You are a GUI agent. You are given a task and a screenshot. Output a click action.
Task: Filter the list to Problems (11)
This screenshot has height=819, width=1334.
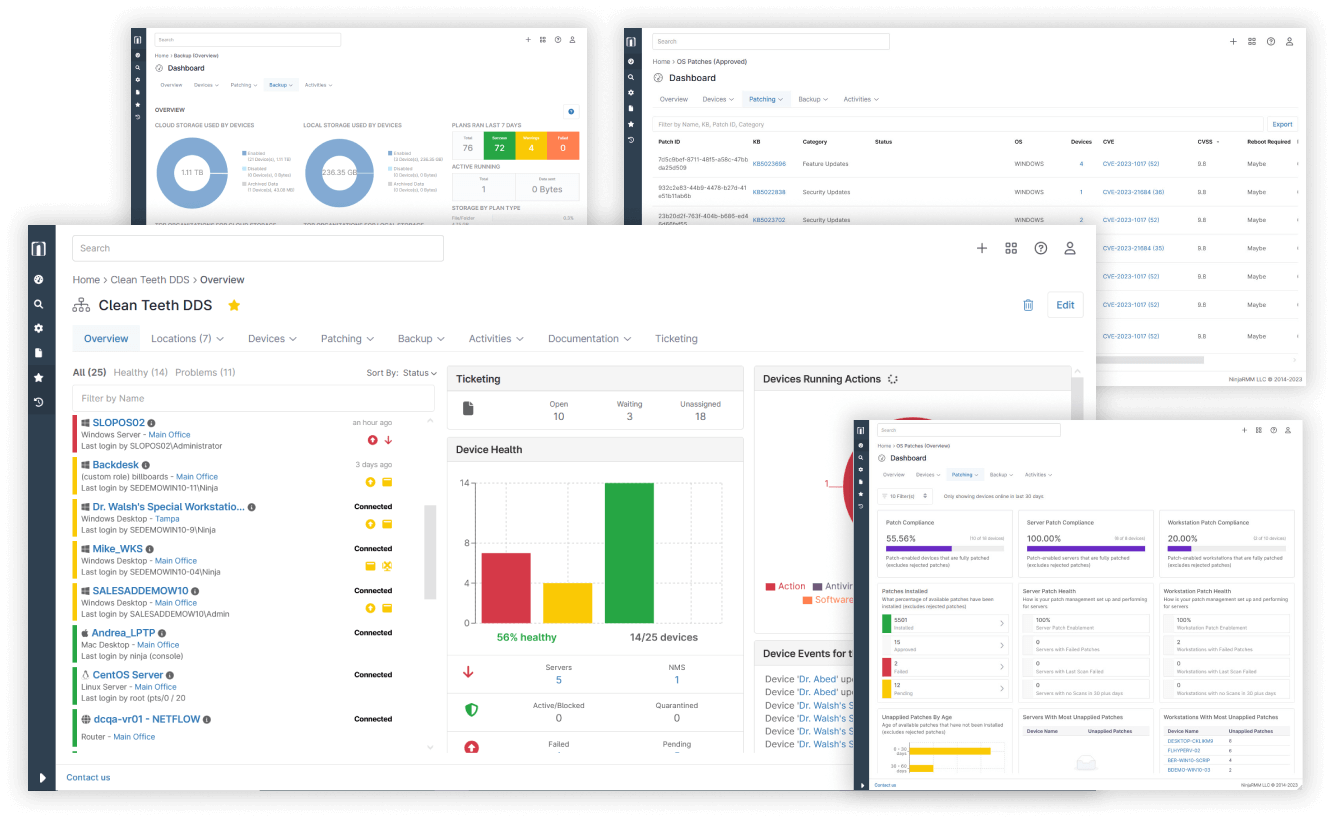205,372
